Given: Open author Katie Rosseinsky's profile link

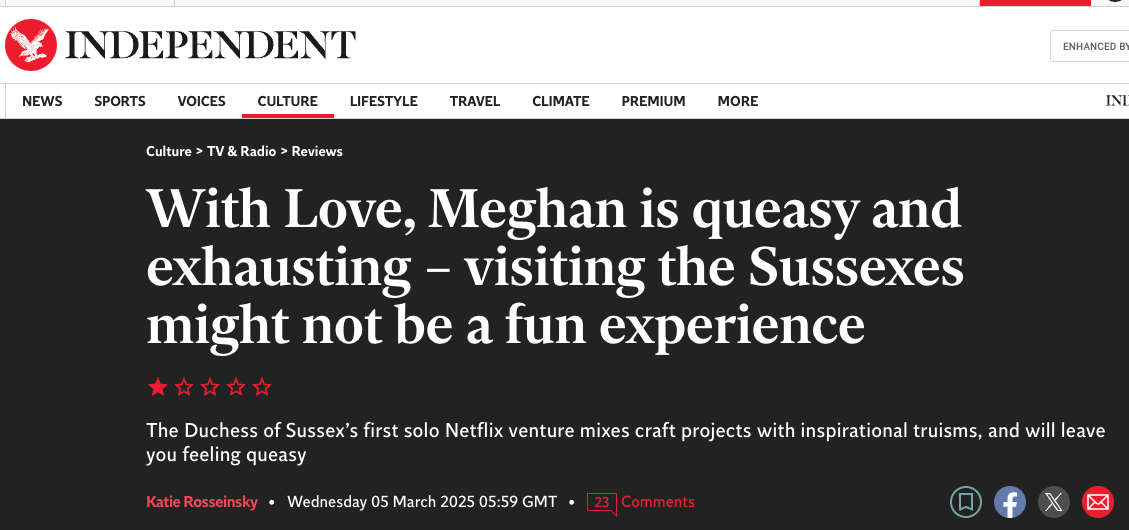Looking at the screenshot, I should point(201,502).
